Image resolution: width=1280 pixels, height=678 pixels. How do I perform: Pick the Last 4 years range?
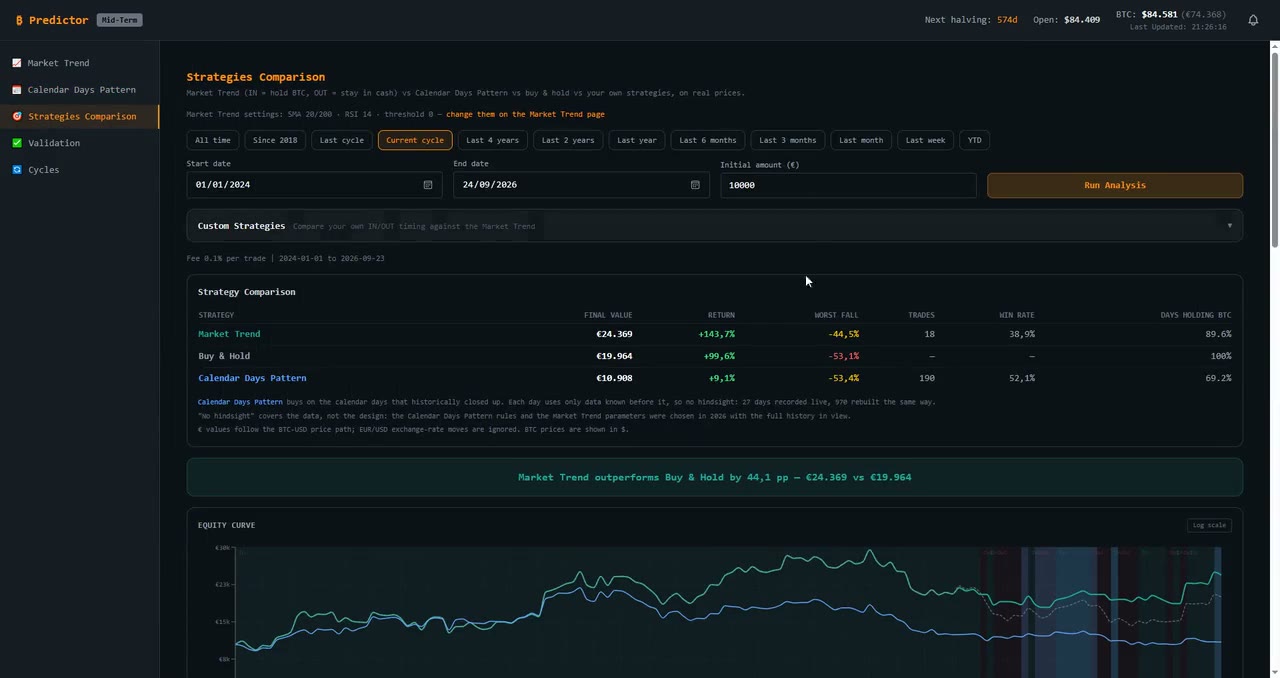(x=492, y=140)
